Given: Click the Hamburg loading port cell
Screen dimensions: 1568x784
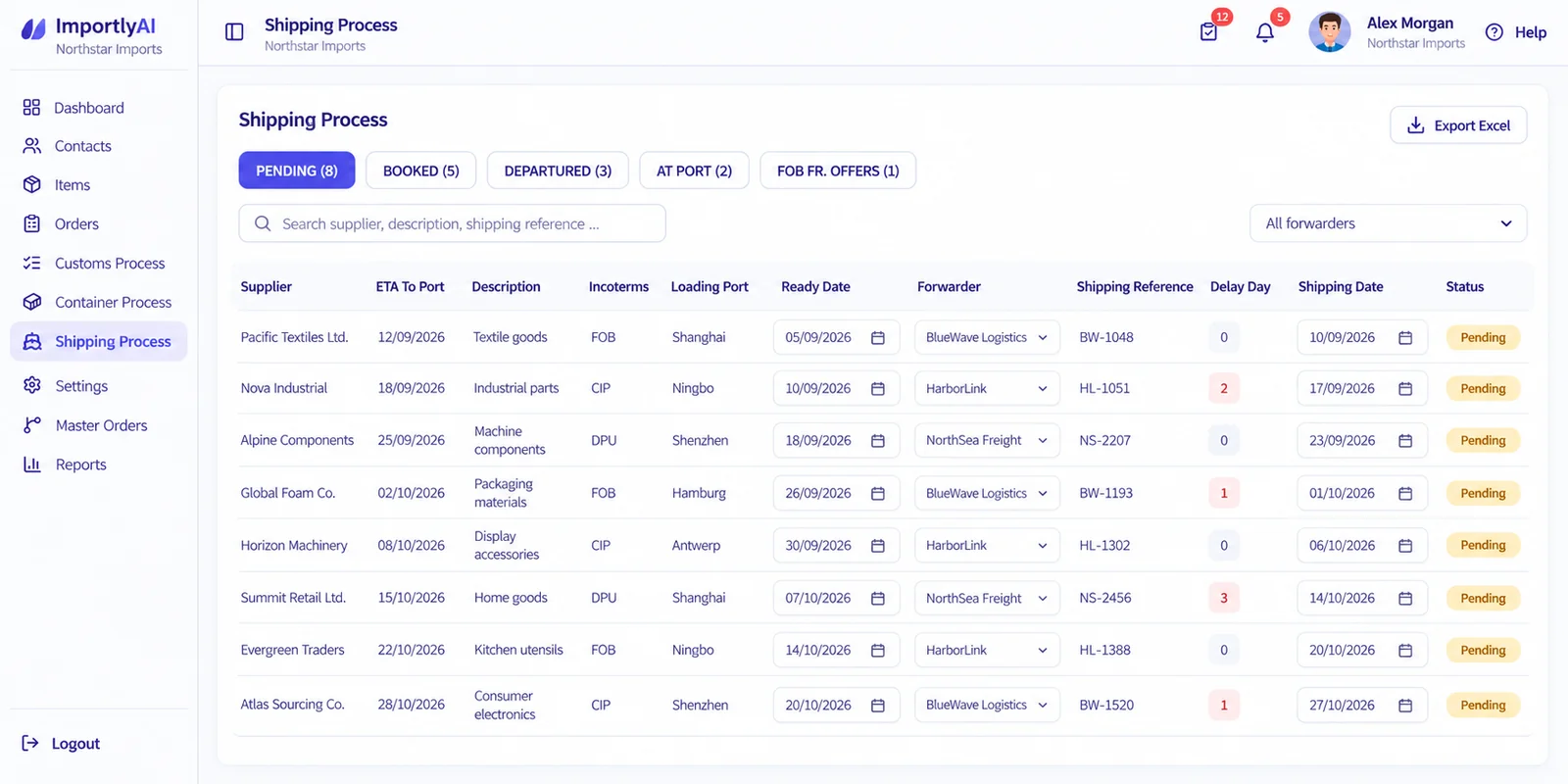Looking at the screenshot, I should coord(699,493).
